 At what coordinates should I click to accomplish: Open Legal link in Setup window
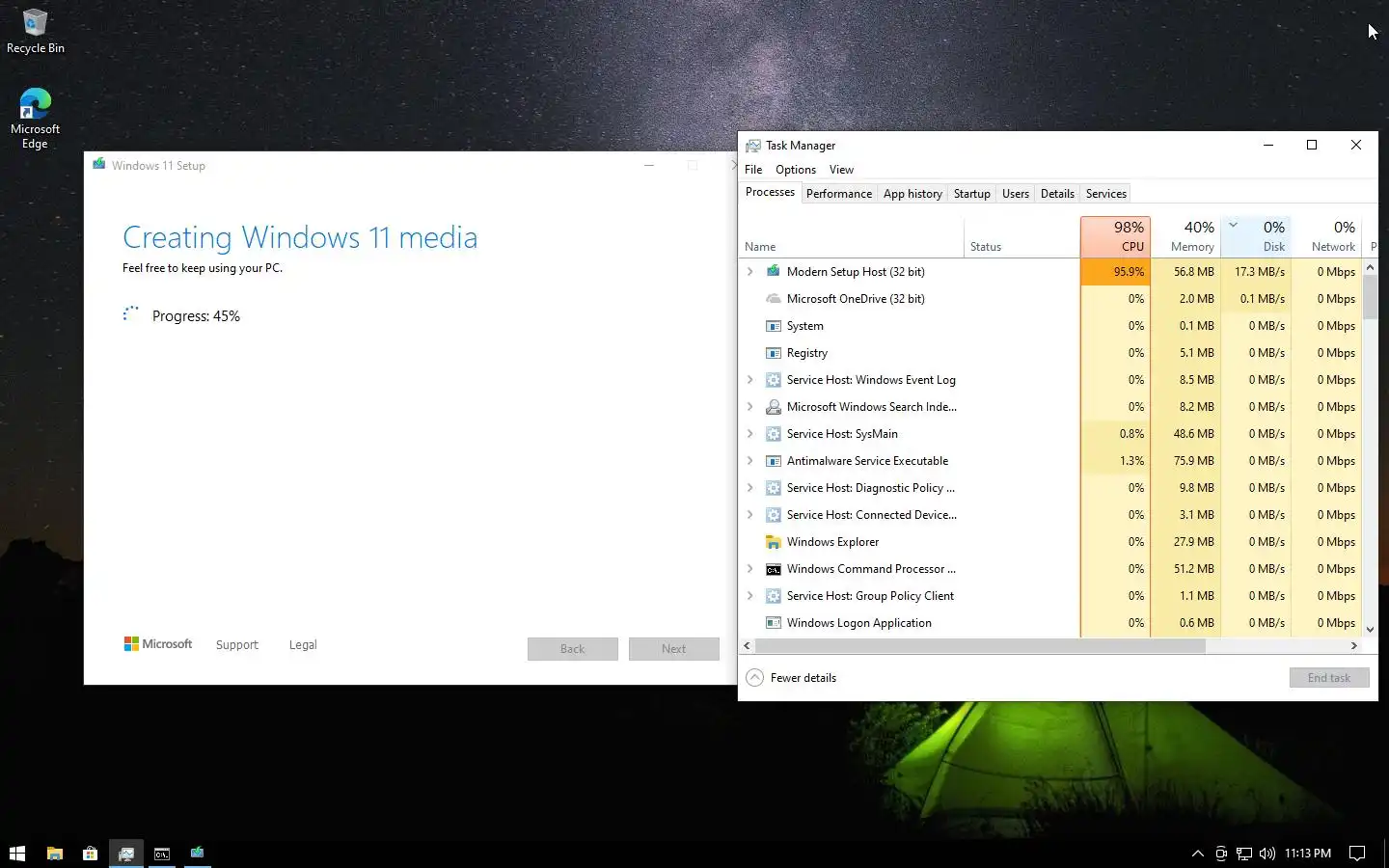point(303,645)
